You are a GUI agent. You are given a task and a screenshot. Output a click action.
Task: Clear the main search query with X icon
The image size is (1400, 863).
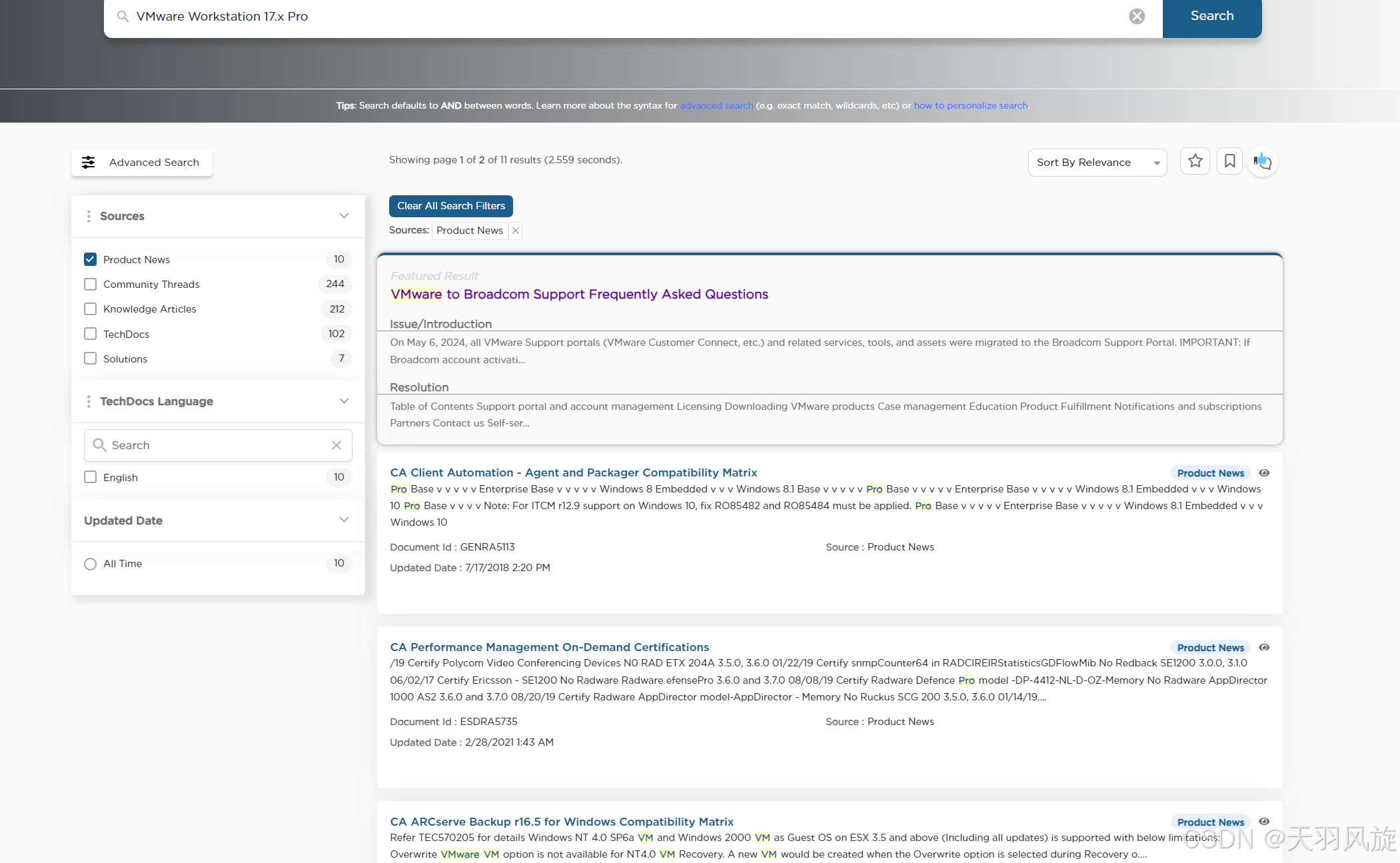click(x=1137, y=16)
